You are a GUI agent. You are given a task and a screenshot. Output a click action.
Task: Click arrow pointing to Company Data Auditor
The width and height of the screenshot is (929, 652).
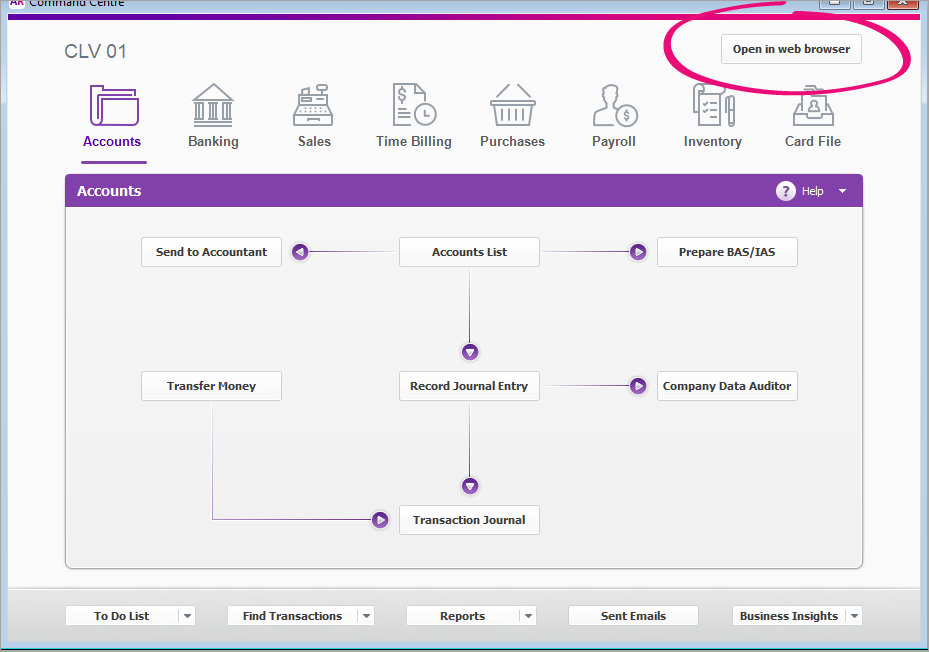[638, 386]
